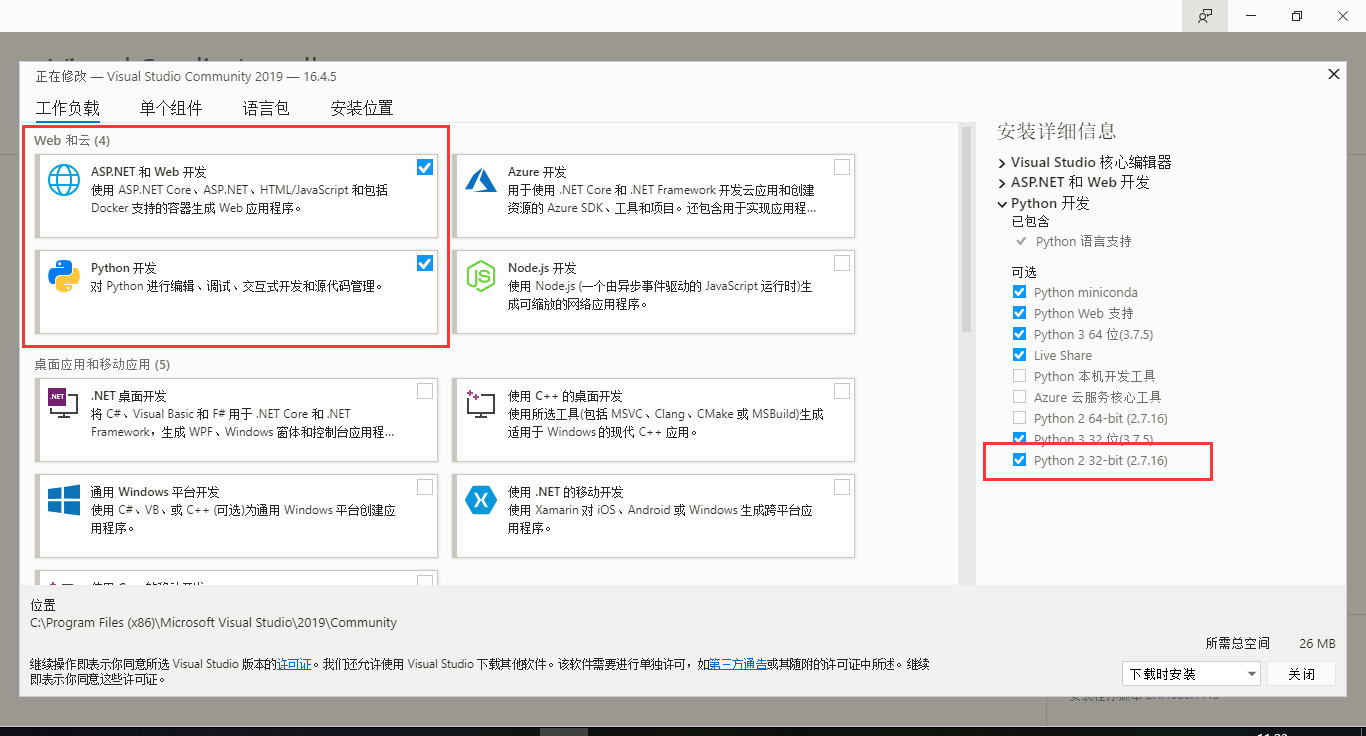Uncheck Live Share option

[1019, 355]
